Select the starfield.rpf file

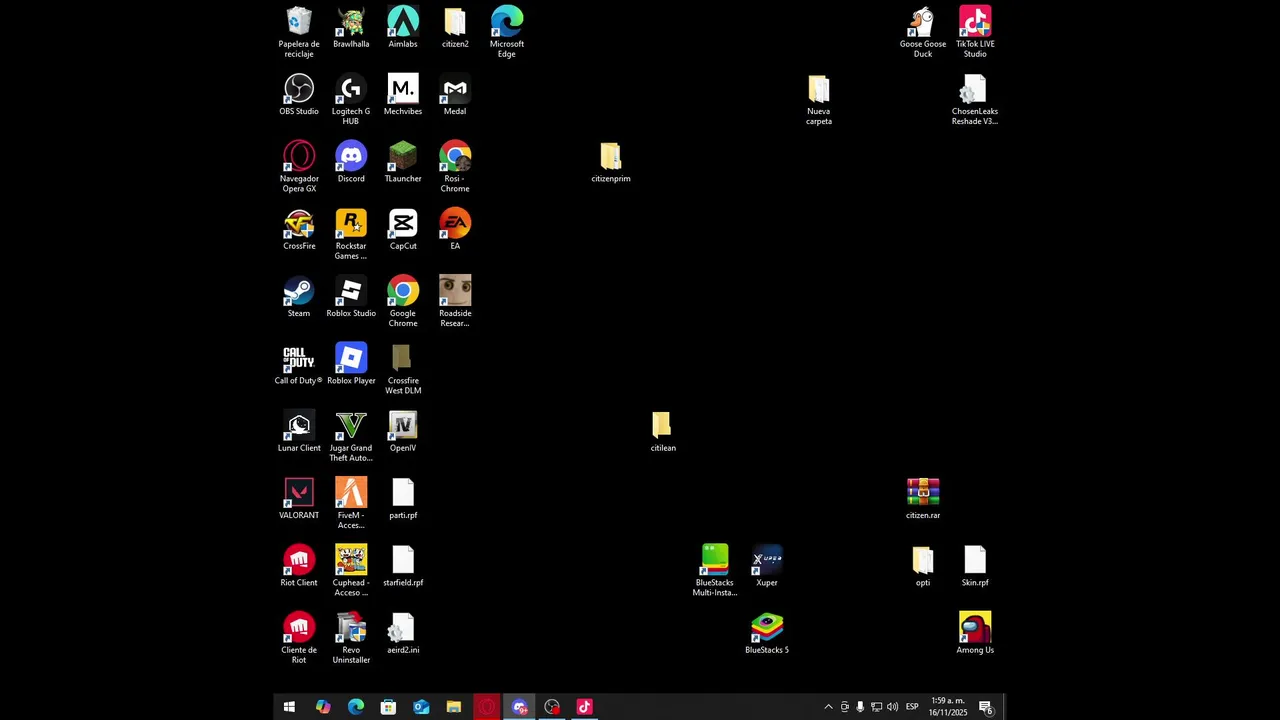[403, 565]
